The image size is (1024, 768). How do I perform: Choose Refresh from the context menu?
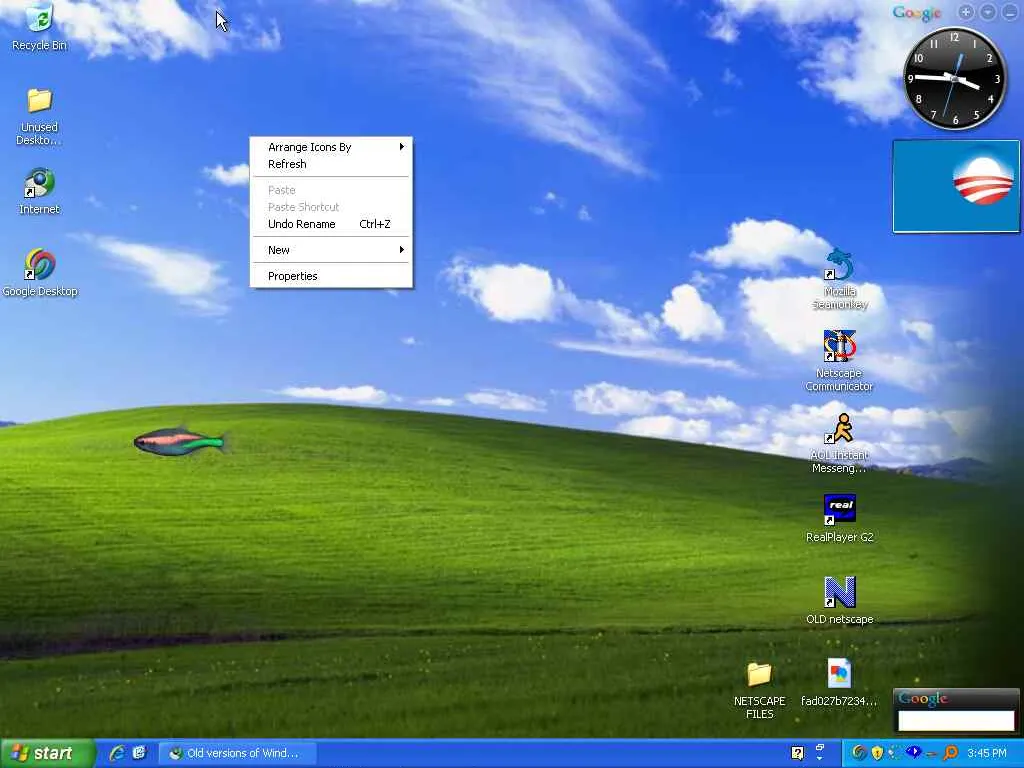[x=331, y=164]
